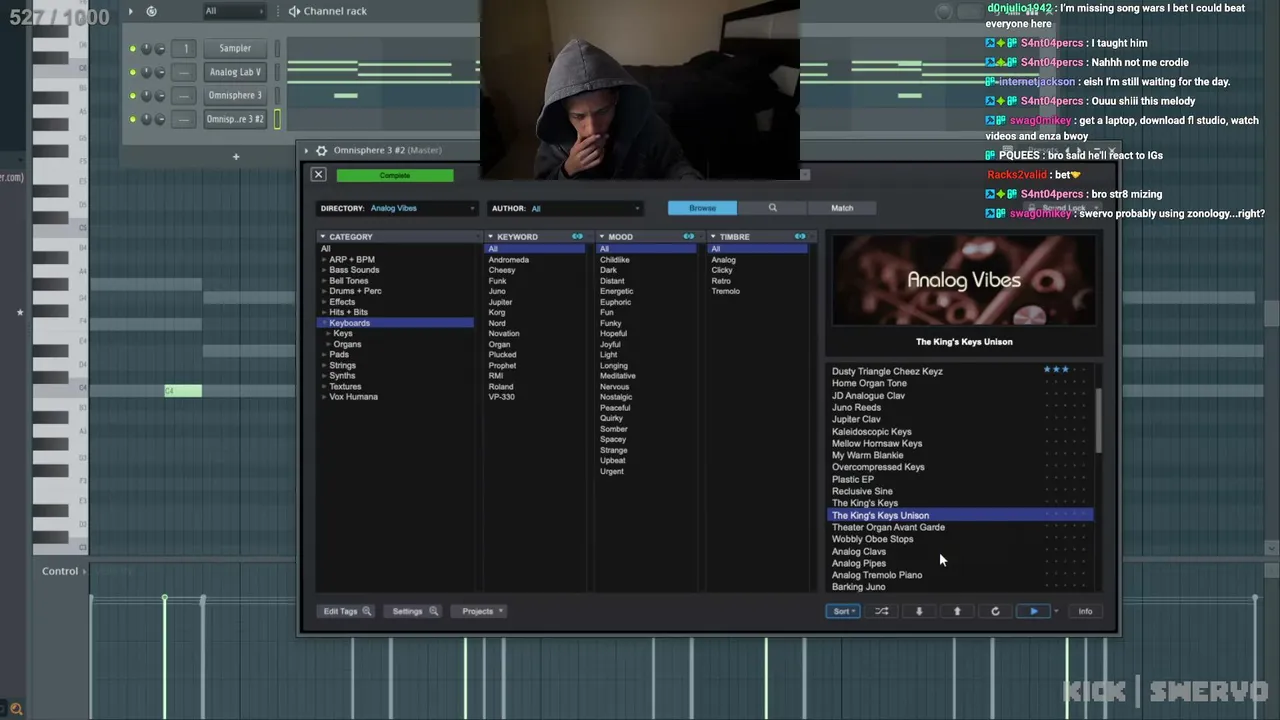Expand the Bass Sounds category
This screenshot has height=720, width=1280.
[x=324, y=270]
